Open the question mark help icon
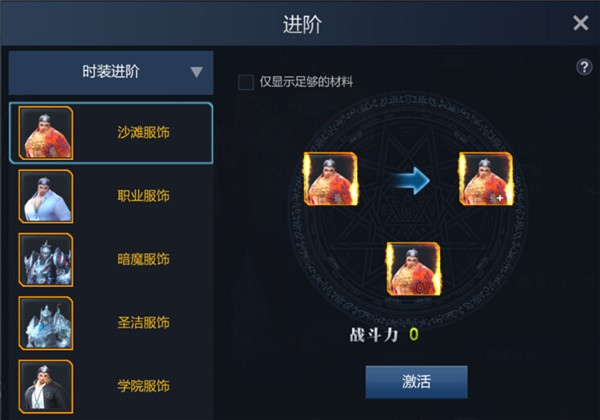This screenshot has width=600, height=420. tap(584, 67)
